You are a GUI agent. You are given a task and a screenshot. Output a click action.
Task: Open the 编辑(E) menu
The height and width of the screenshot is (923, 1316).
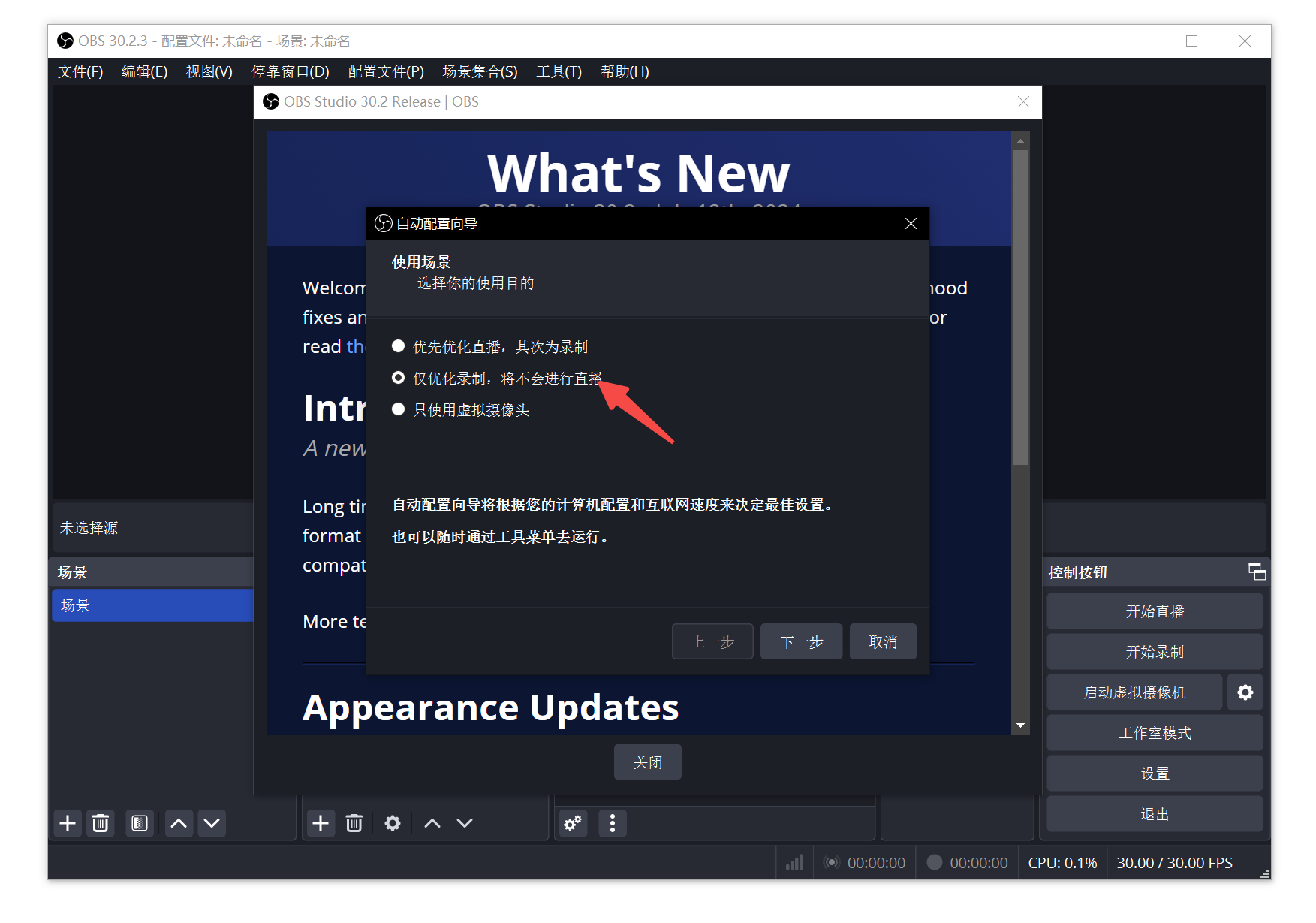(145, 71)
